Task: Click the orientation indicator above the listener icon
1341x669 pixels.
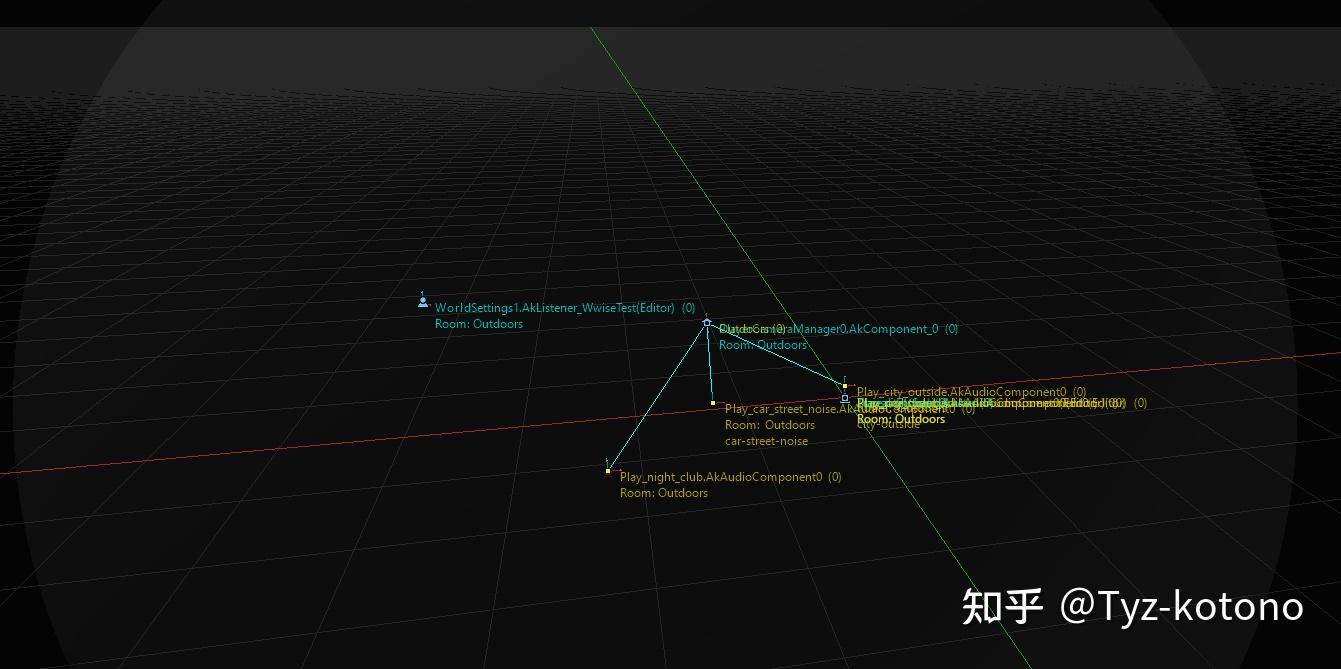Action: point(422,292)
